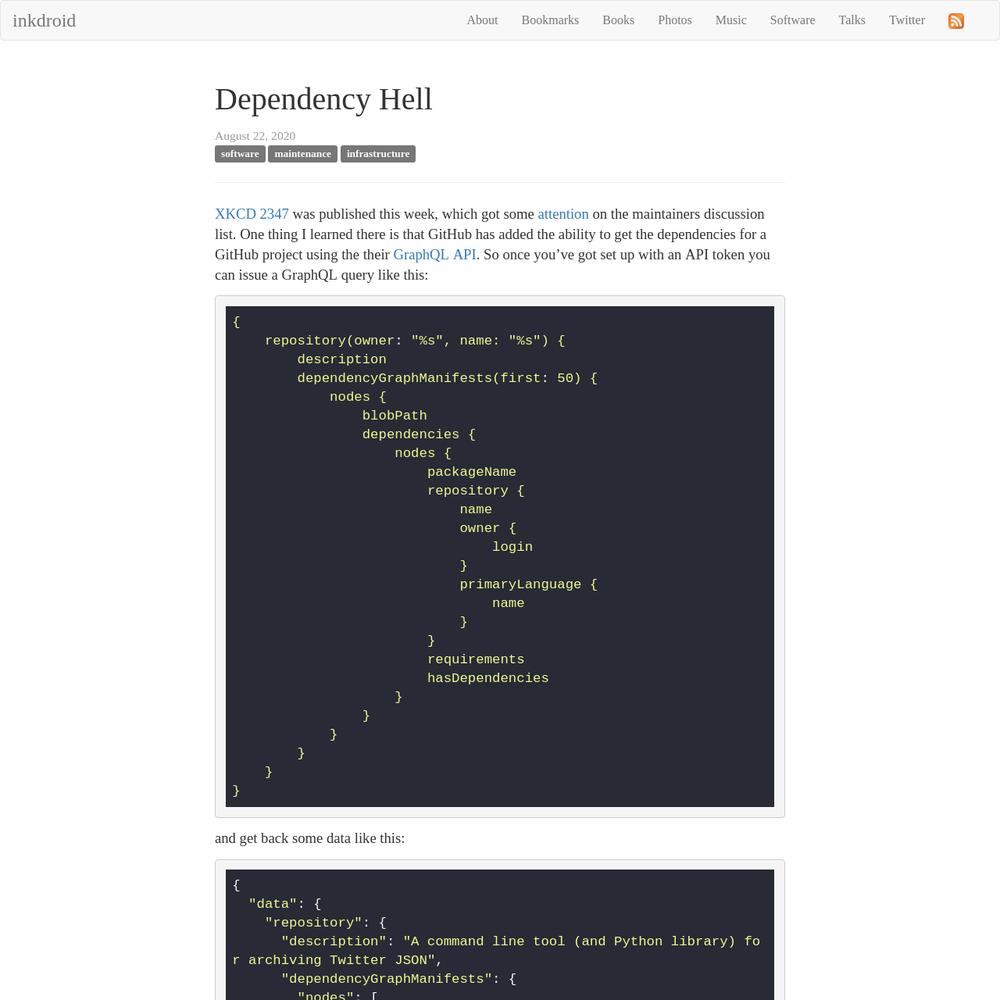Follow the attention link
This screenshot has height=1000, width=1000.
(562, 214)
